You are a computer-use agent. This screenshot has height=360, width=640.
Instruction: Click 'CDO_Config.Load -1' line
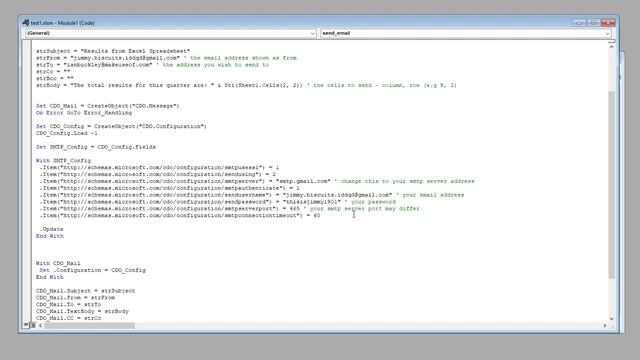coord(67,133)
